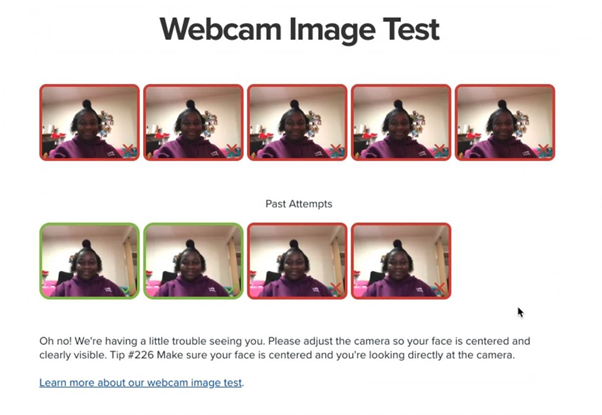Open first red-bordered capture in current row
The height and width of the screenshot is (415, 602).
coord(89,122)
